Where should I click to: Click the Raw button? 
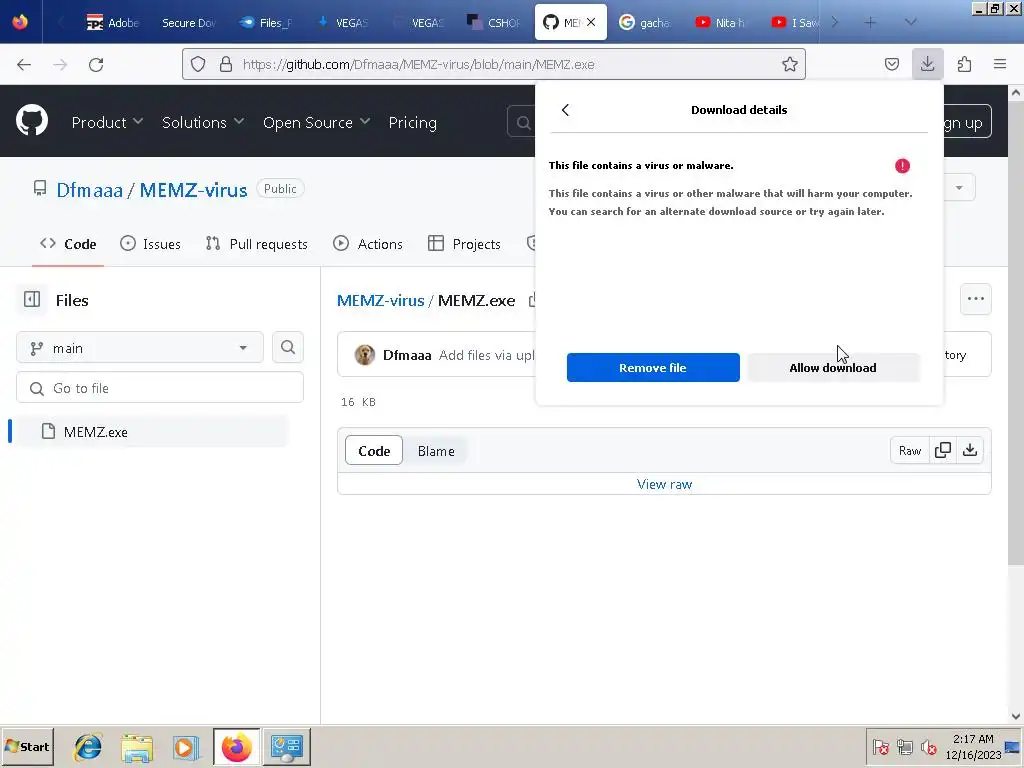click(x=910, y=451)
